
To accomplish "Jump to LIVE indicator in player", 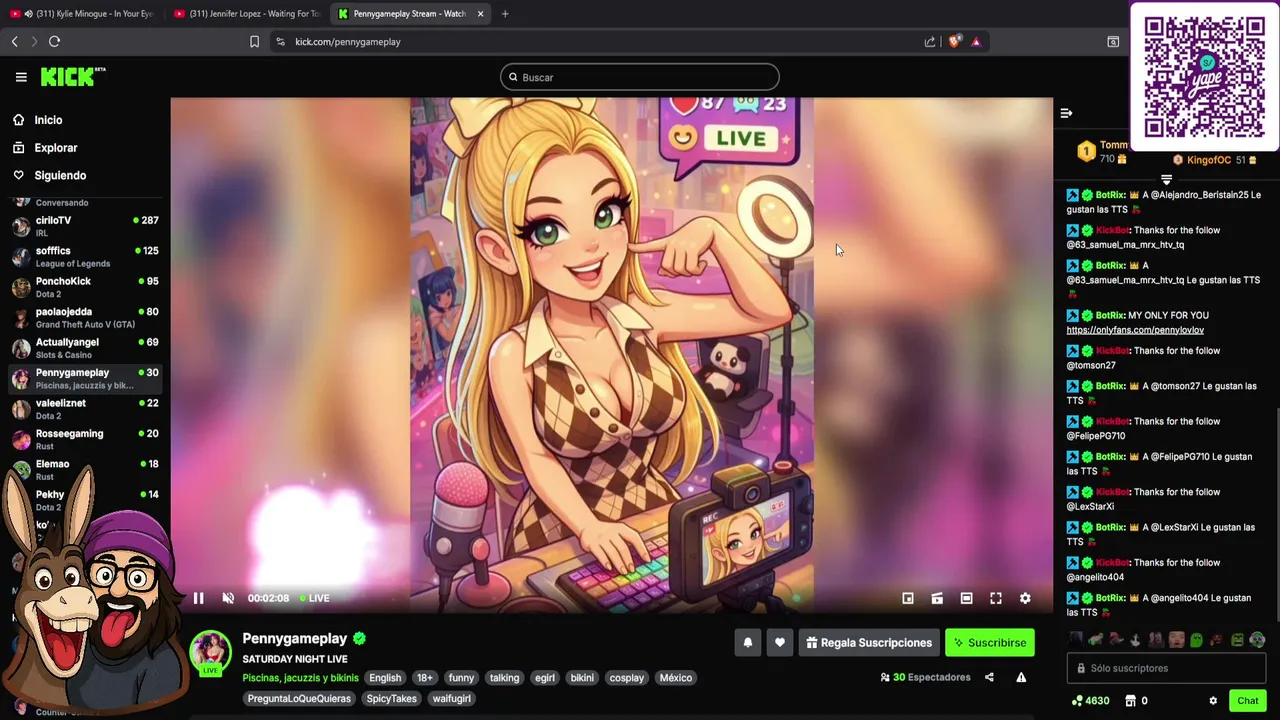I will 314,598.
